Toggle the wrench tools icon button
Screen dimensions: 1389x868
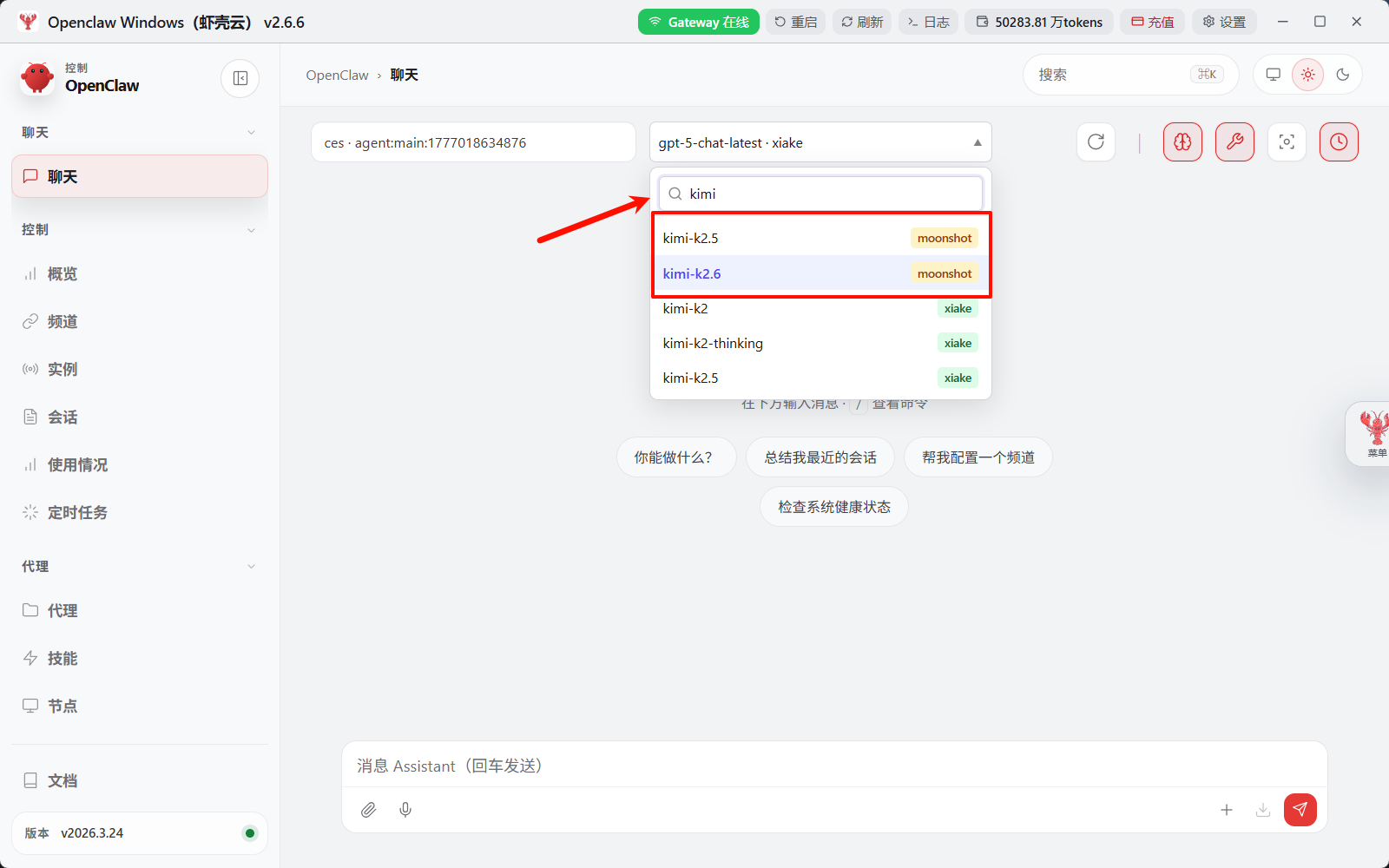(1234, 141)
